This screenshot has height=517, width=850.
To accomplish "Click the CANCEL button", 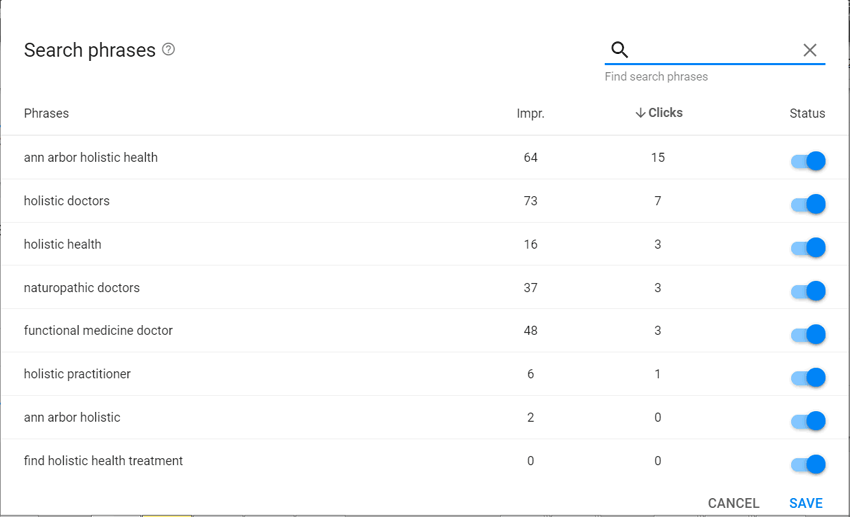I will click(733, 503).
